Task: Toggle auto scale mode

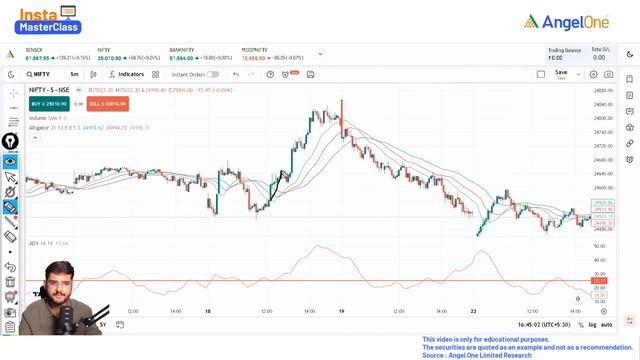Action: pyautogui.click(x=607, y=325)
